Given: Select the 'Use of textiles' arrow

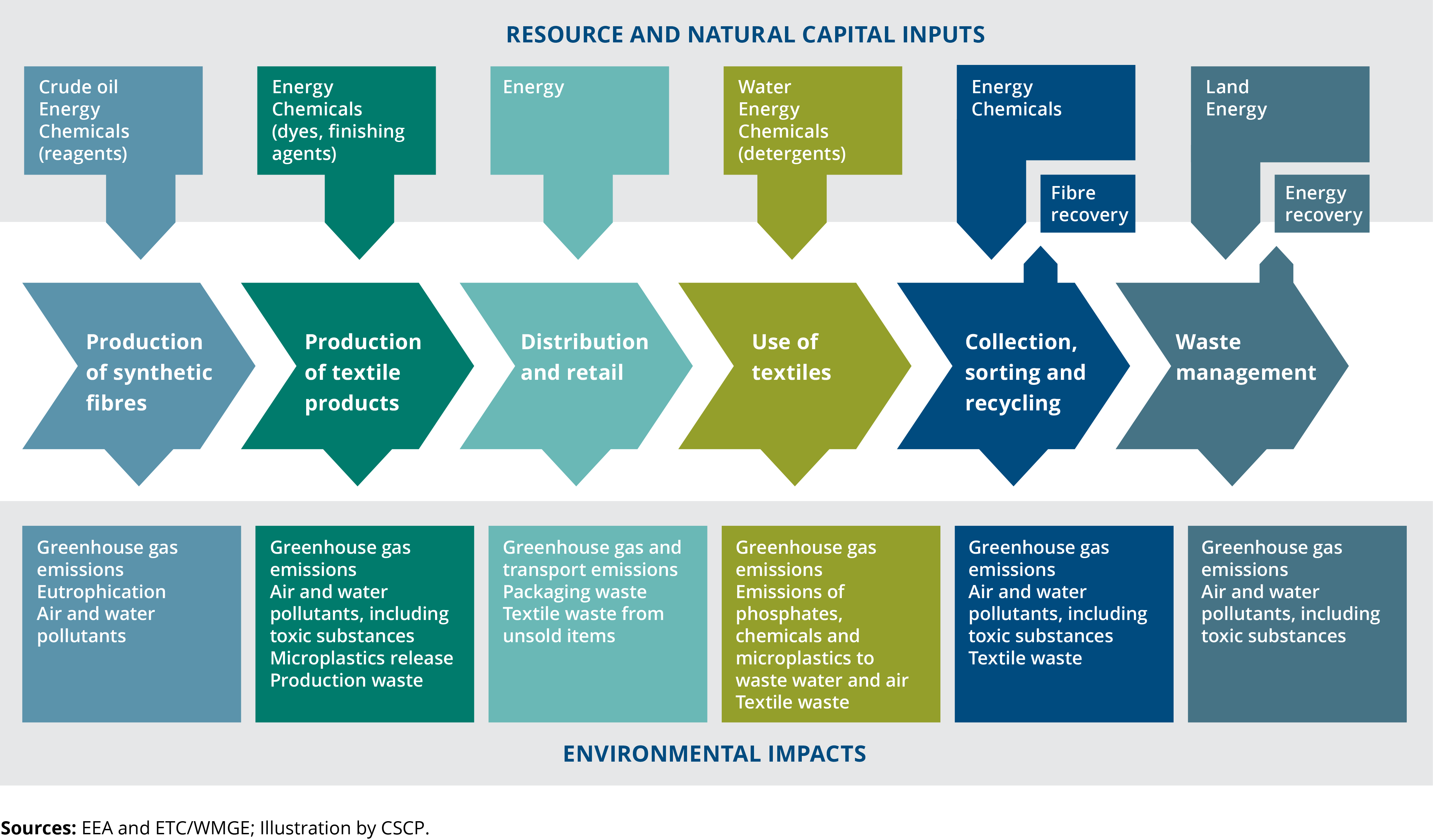Looking at the screenshot, I should pos(795,372).
